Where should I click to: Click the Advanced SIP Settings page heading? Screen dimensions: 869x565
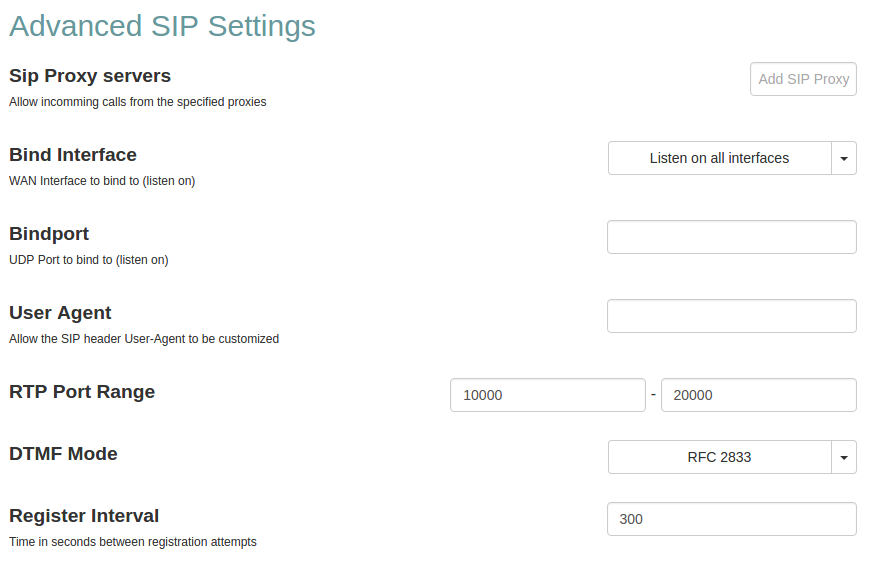pos(162,26)
